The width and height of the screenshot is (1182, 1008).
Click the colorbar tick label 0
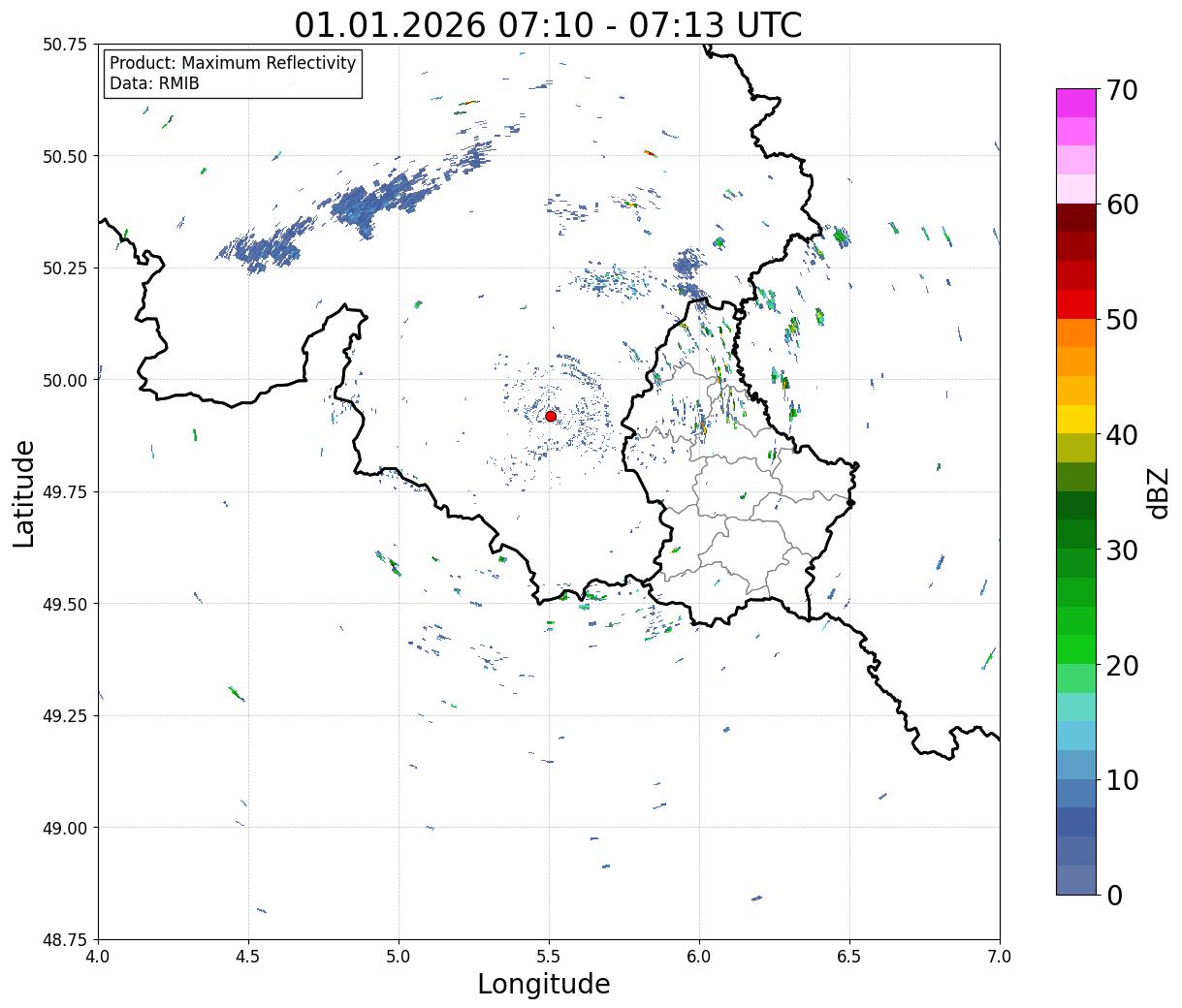click(1113, 895)
